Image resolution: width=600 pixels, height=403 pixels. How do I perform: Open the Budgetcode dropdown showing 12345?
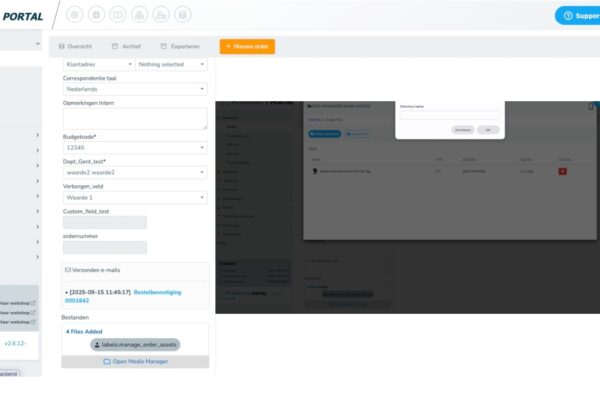(x=135, y=147)
